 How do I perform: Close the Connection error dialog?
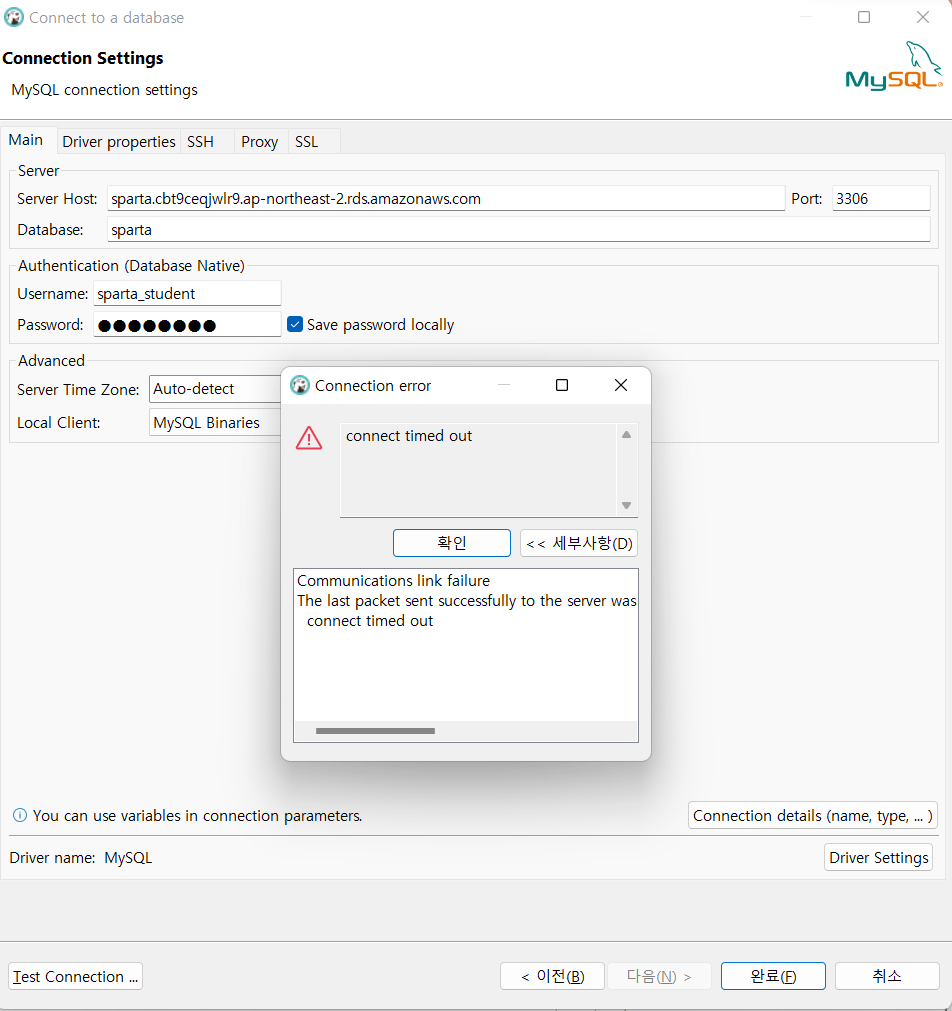[x=621, y=385]
